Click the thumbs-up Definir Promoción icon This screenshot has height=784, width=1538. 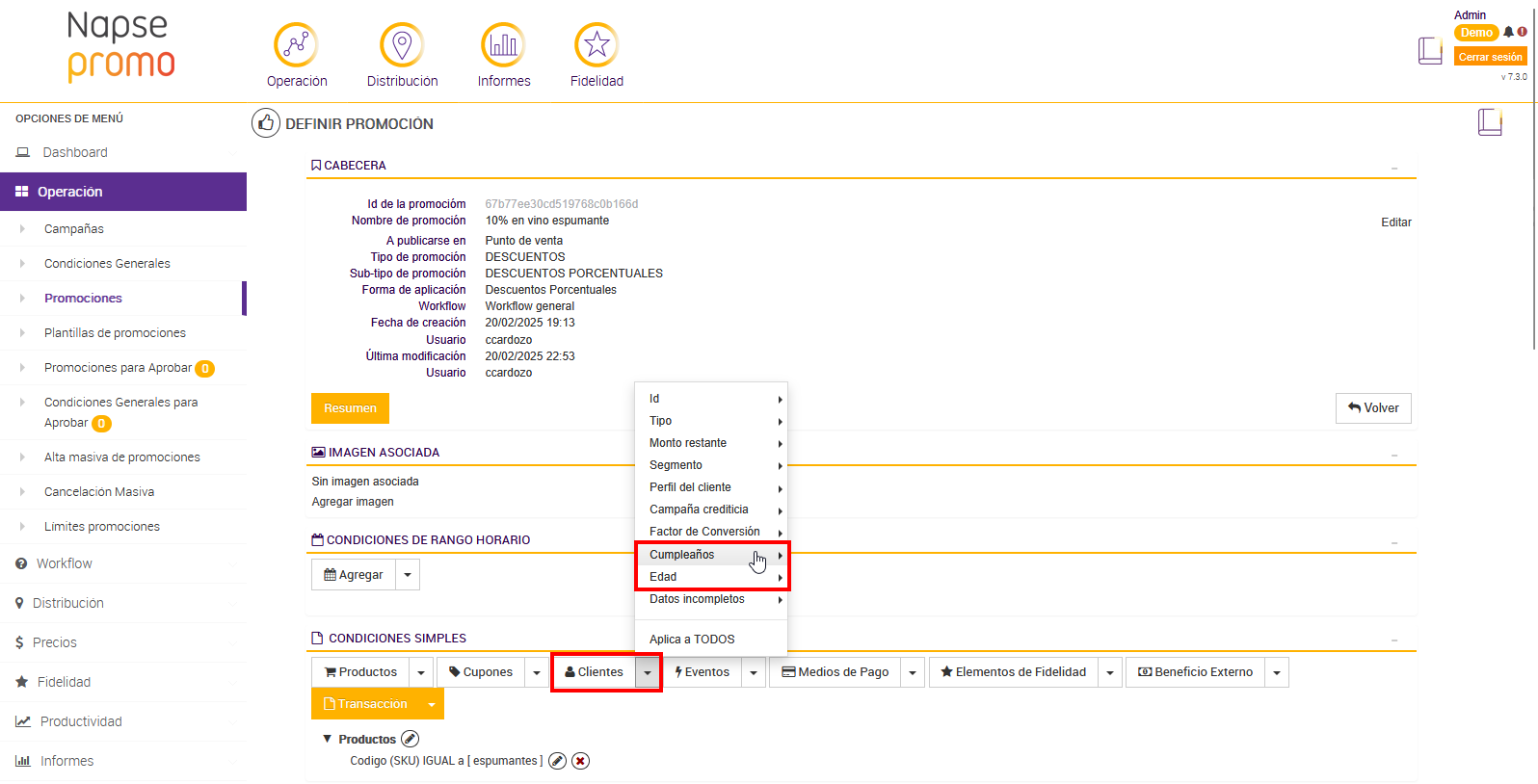coord(266,123)
